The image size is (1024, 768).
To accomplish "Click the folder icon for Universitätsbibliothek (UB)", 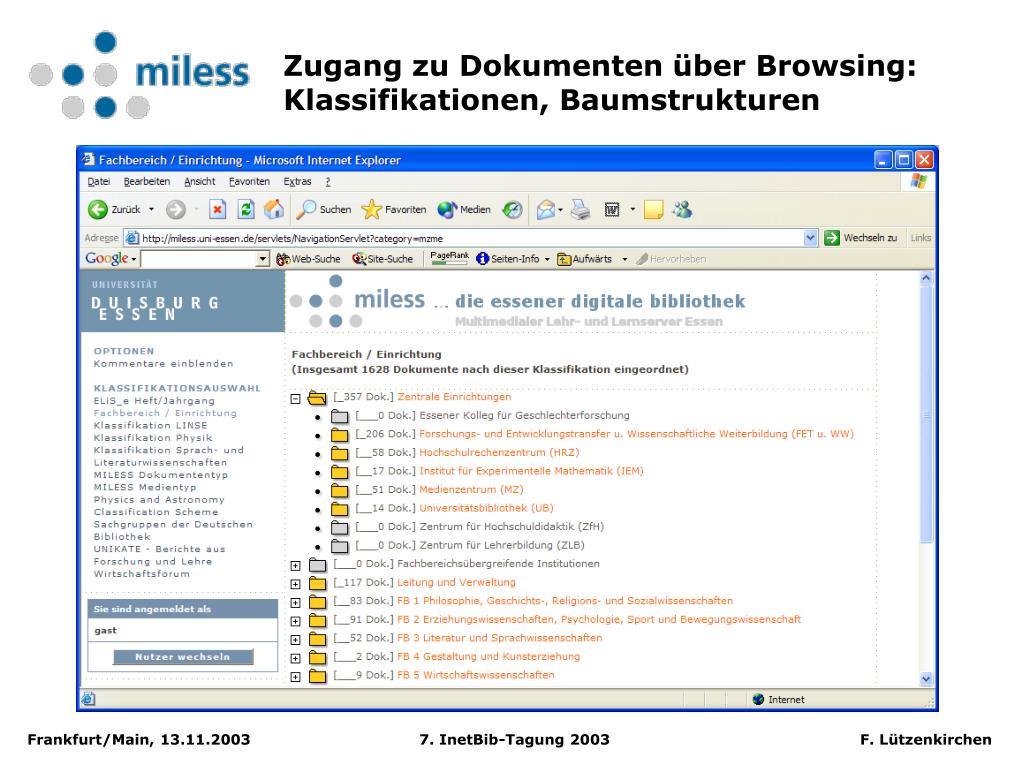I will tap(340, 508).
